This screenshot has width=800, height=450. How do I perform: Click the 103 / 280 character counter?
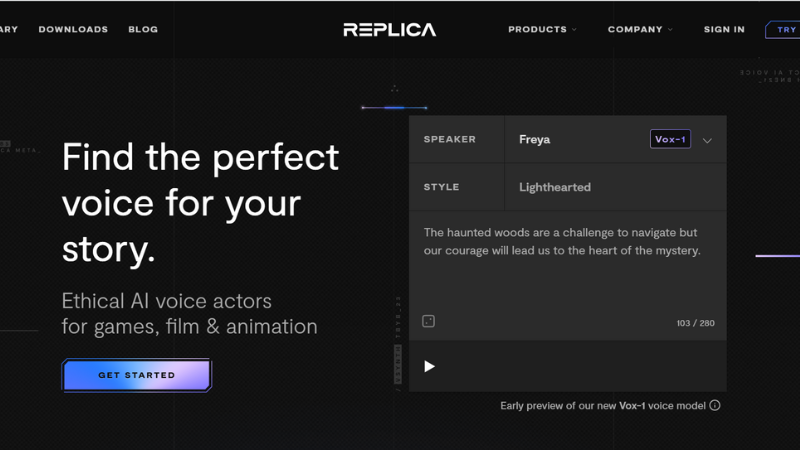click(695, 323)
